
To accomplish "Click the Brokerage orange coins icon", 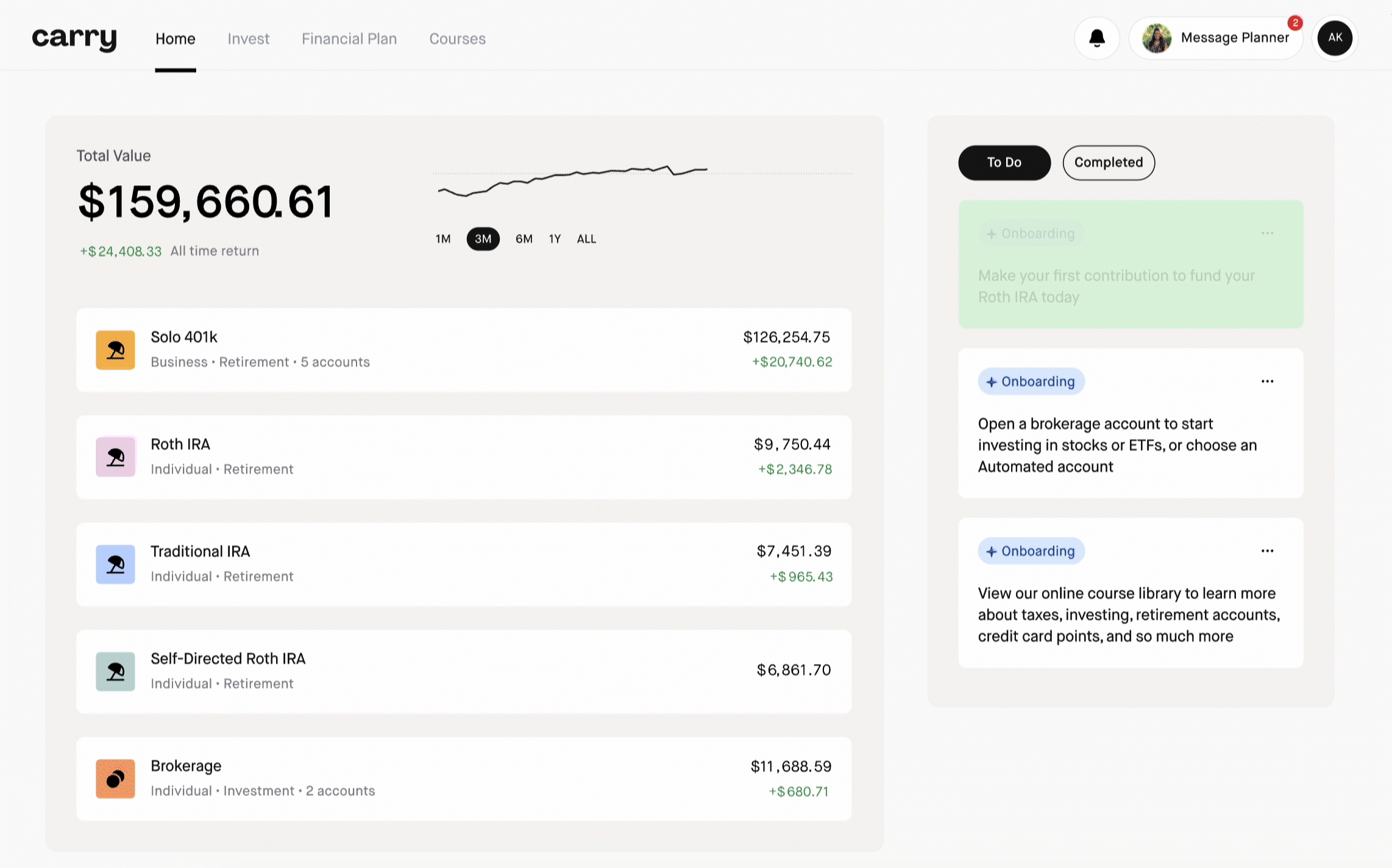I will [x=115, y=778].
